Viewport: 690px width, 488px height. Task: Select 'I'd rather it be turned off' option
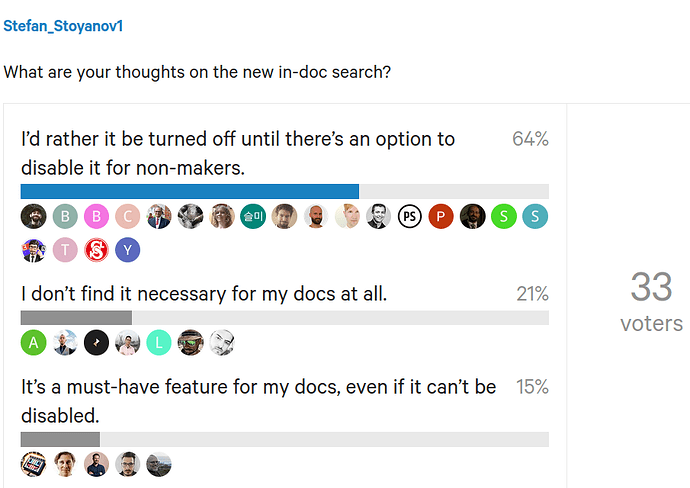point(238,153)
